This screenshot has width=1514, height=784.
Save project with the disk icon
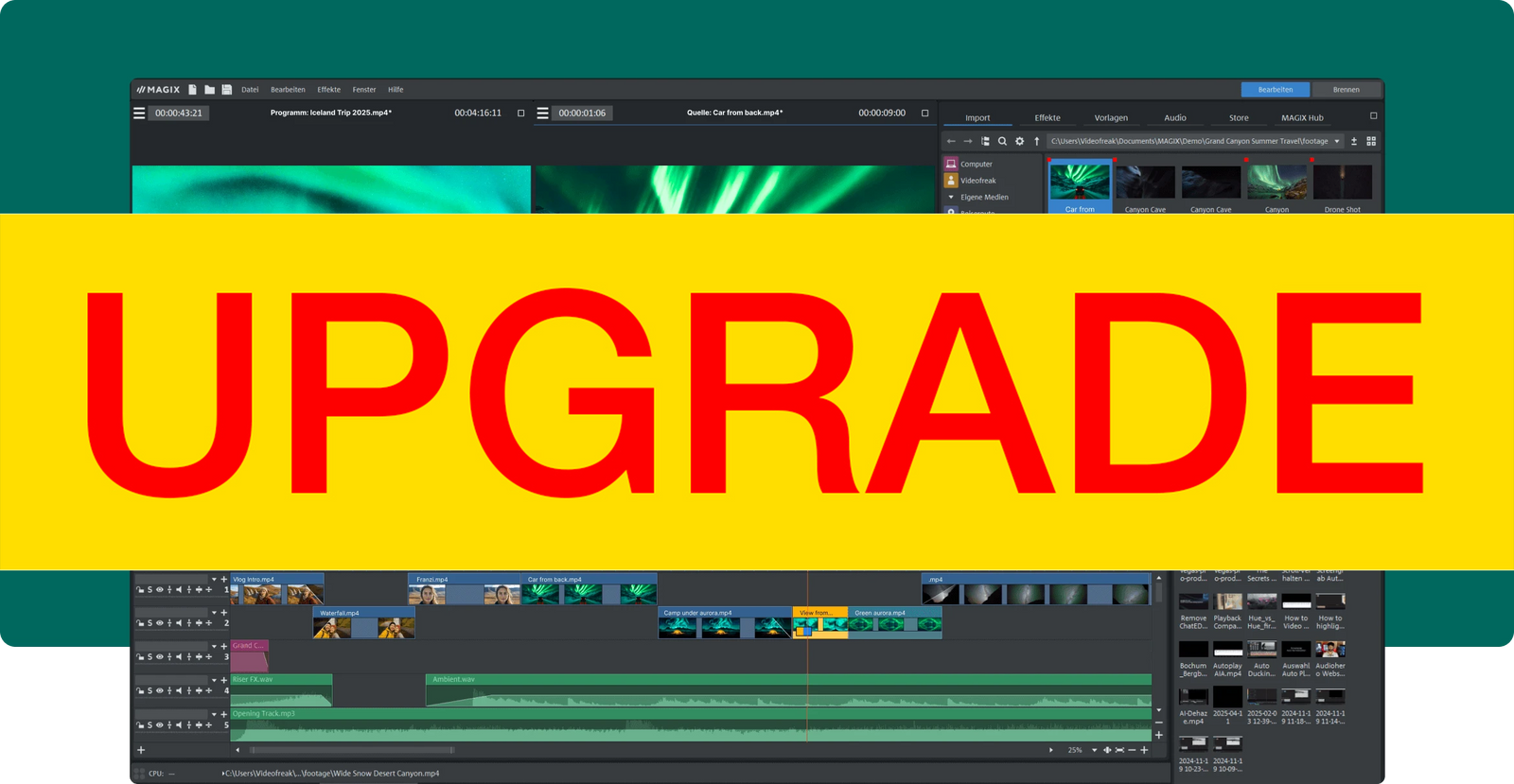(227, 90)
